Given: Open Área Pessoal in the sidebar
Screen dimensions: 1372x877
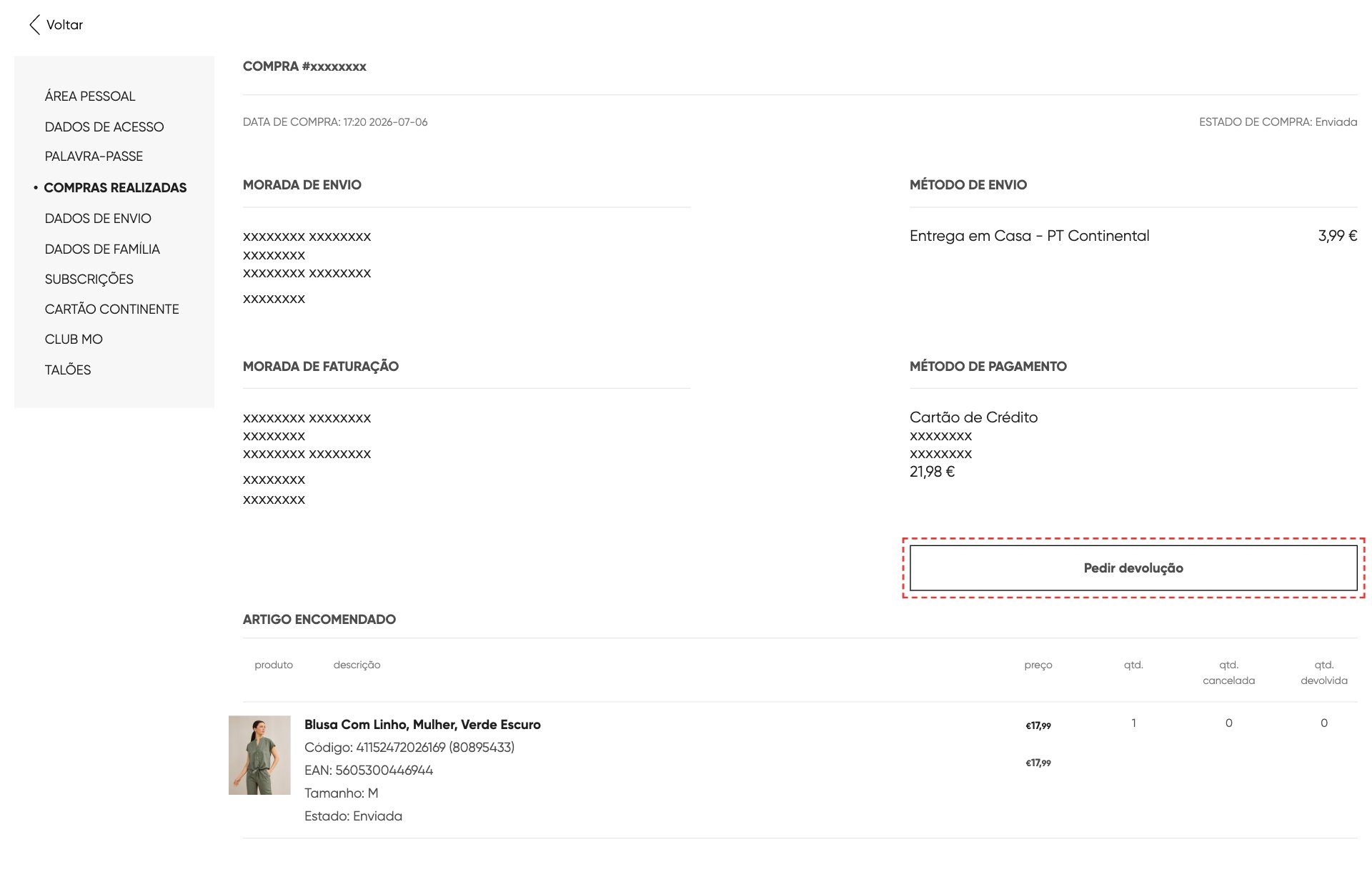Looking at the screenshot, I should tap(90, 96).
